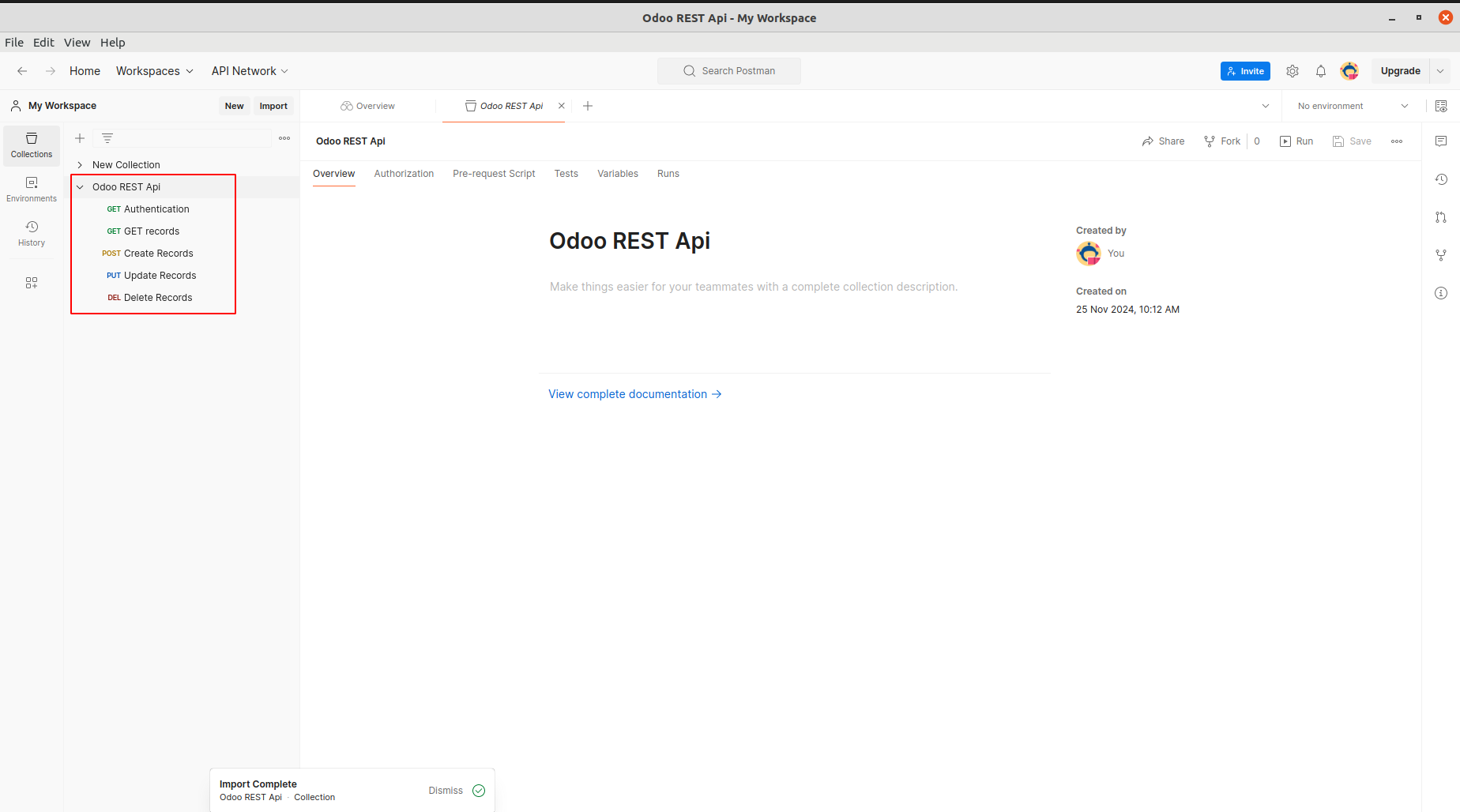Image resolution: width=1460 pixels, height=812 pixels.
Task: Open Environments in the sidebar
Action: click(x=32, y=189)
